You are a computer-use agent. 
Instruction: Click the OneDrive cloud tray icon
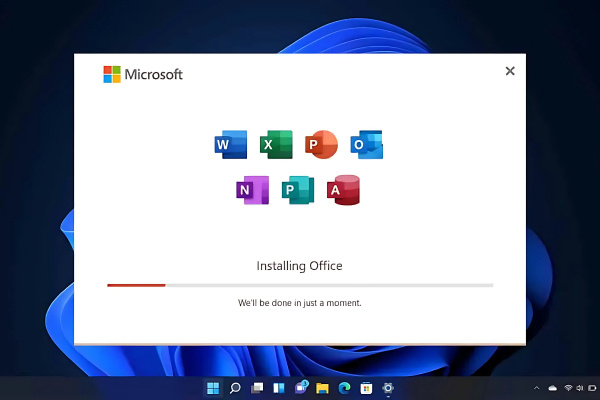(553, 388)
